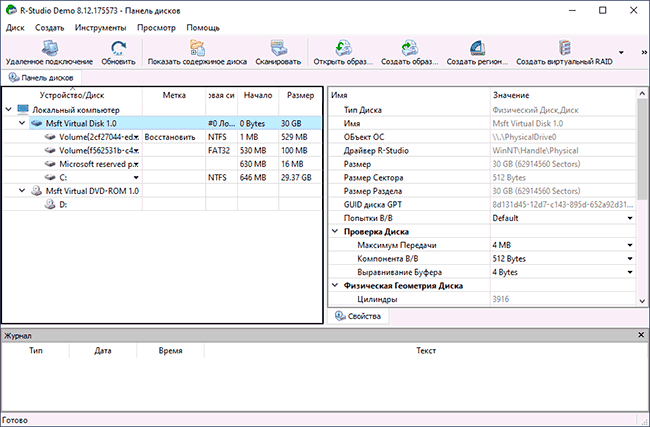Collapse the Проверка Диска section
650x427 pixels.
pyautogui.click(x=335, y=231)
